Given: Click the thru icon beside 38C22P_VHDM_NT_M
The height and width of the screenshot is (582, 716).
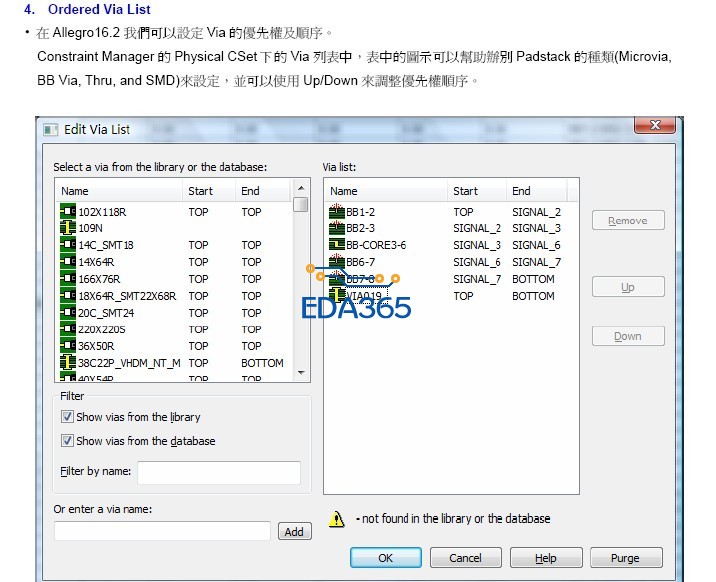Looking at the screenshot, I should click(68, 362).
